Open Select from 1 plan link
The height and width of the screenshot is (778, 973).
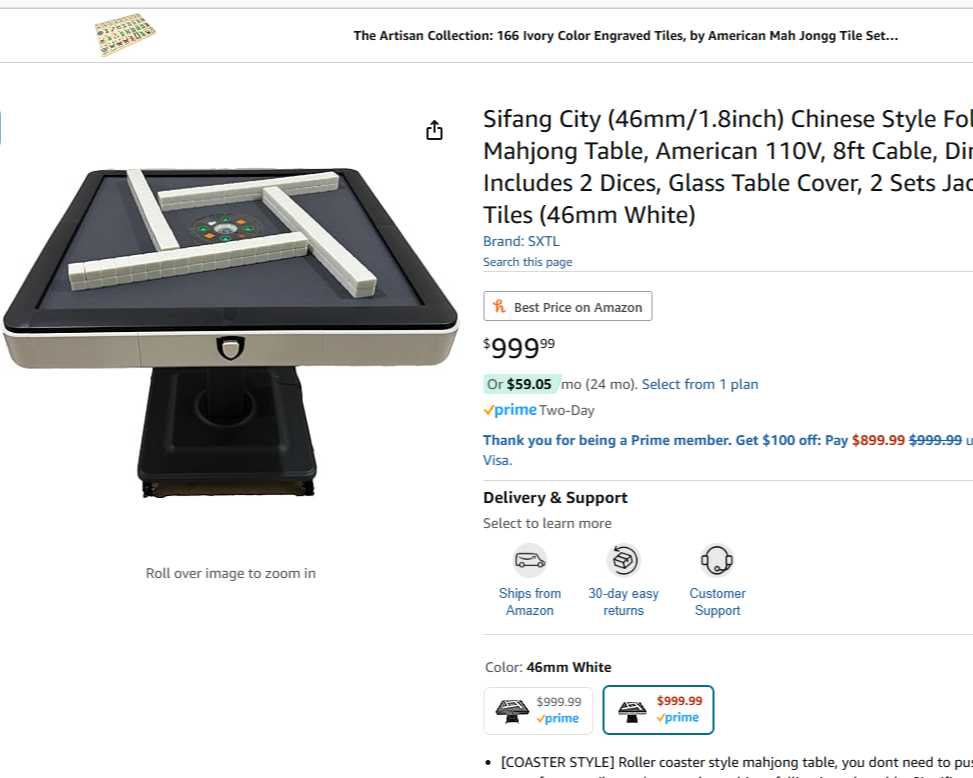pos(700,384)
